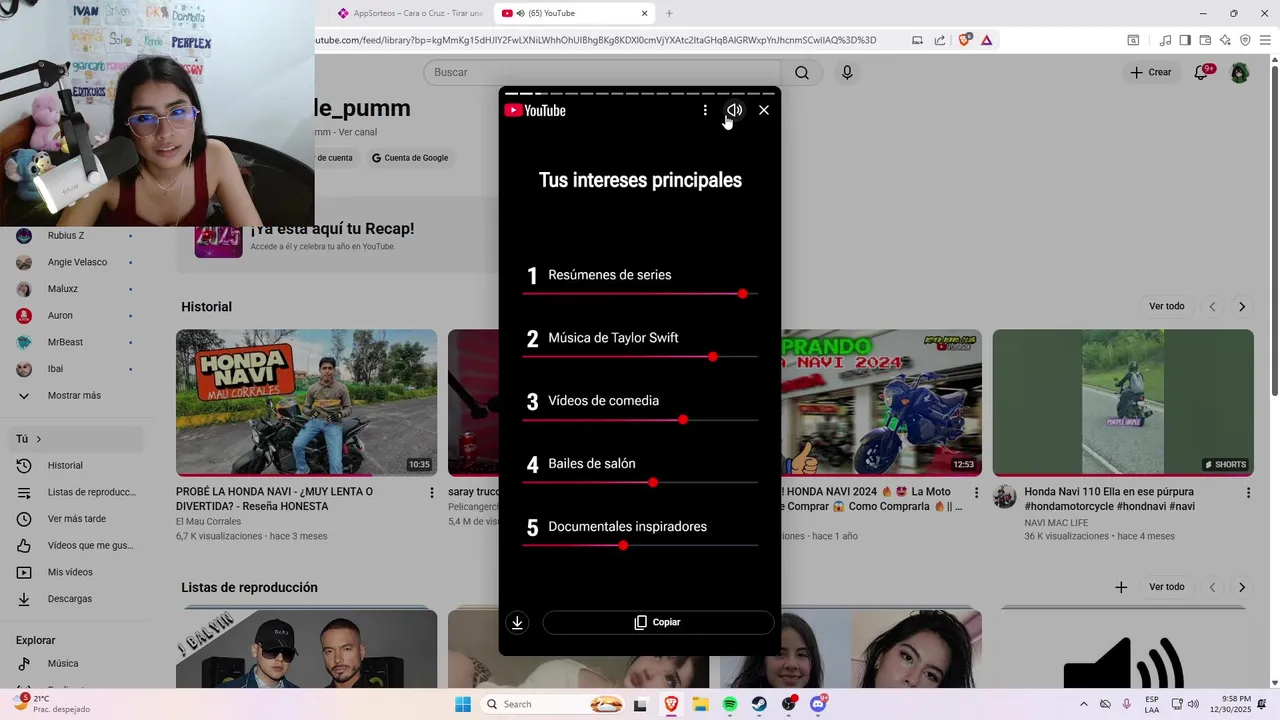Open Brave Wallet icon

point(1205,40)
